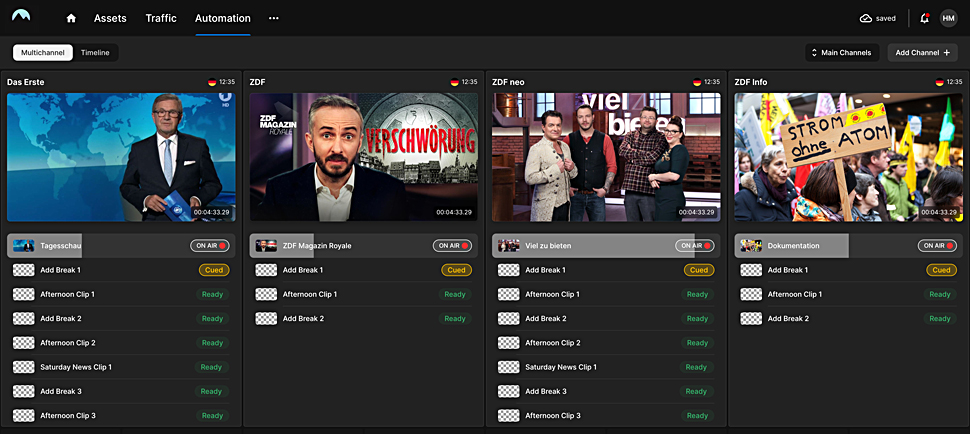This screenshot has width=970, height=434.
Task: Open the Assets menu
Action: coord(110,19)
